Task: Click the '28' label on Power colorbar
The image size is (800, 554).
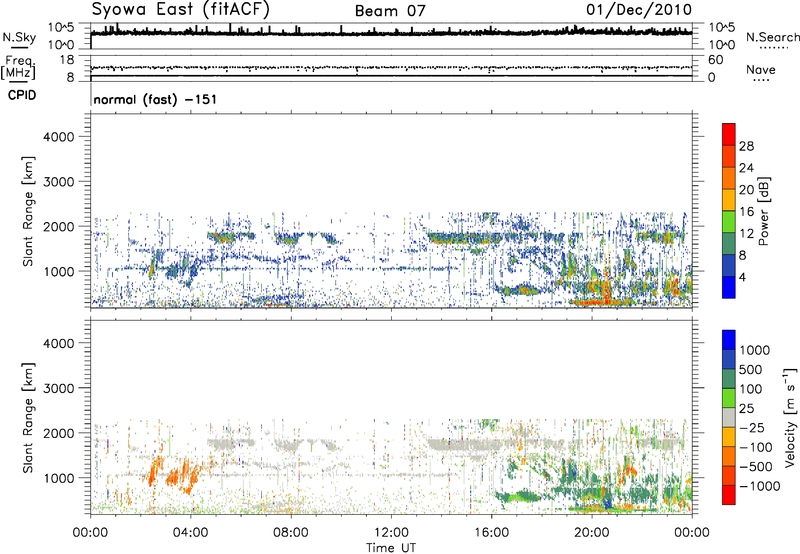Action: click(746, 146)
